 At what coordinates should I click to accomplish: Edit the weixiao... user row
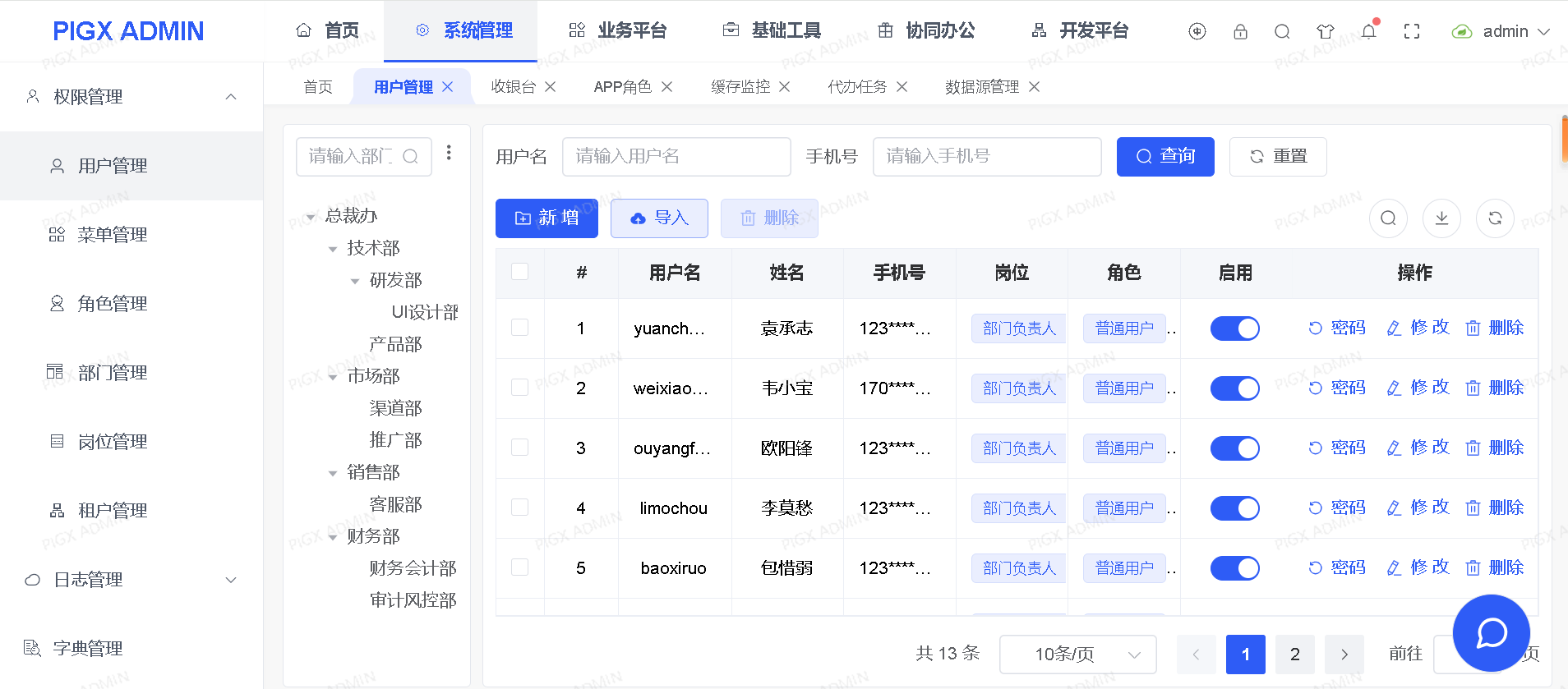1418,388
